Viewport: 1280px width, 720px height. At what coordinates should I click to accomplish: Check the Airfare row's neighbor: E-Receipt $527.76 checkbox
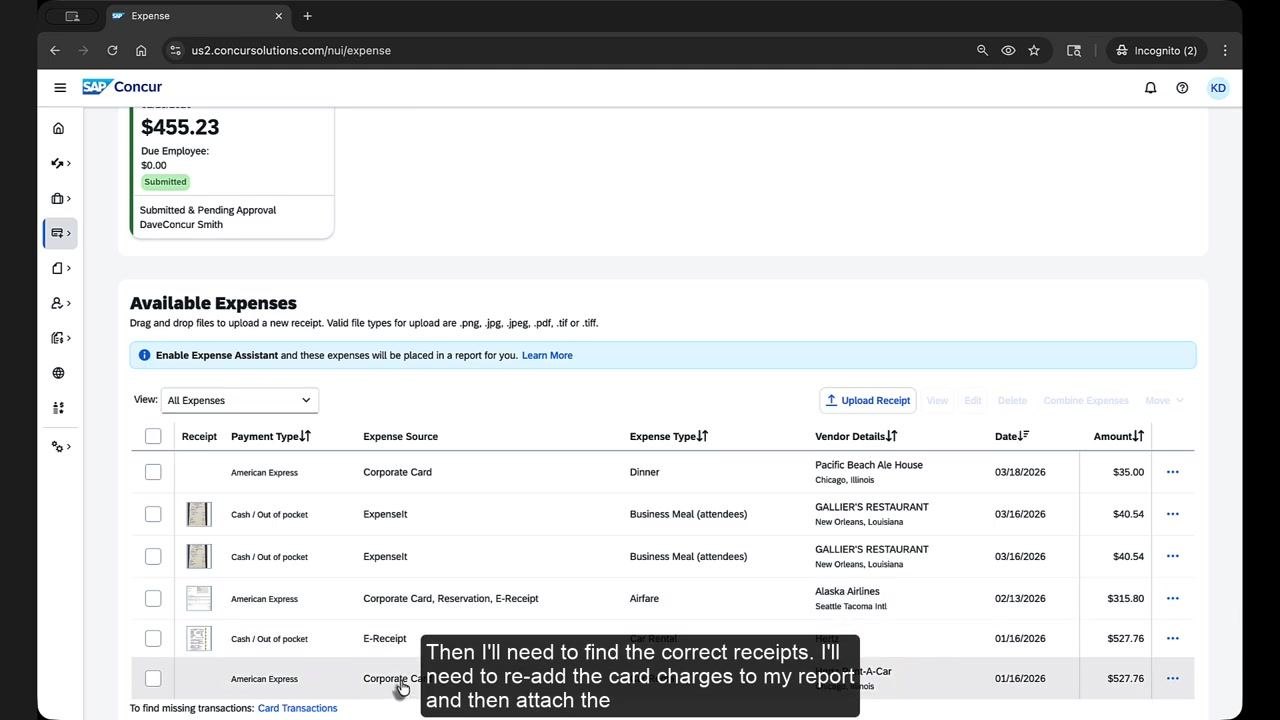(x=153, y=638)
